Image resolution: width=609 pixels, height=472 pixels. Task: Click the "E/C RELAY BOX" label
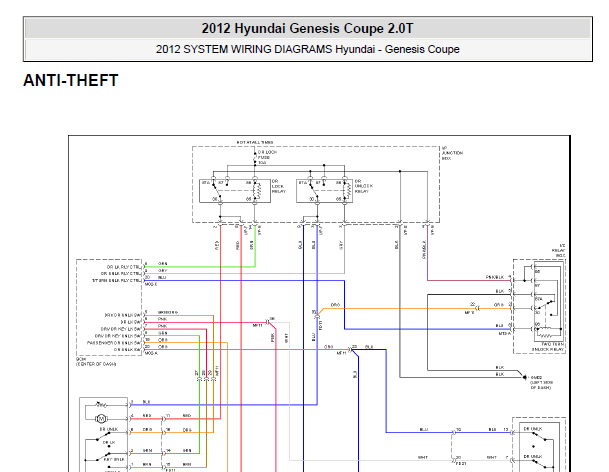[x=558, y=251]
